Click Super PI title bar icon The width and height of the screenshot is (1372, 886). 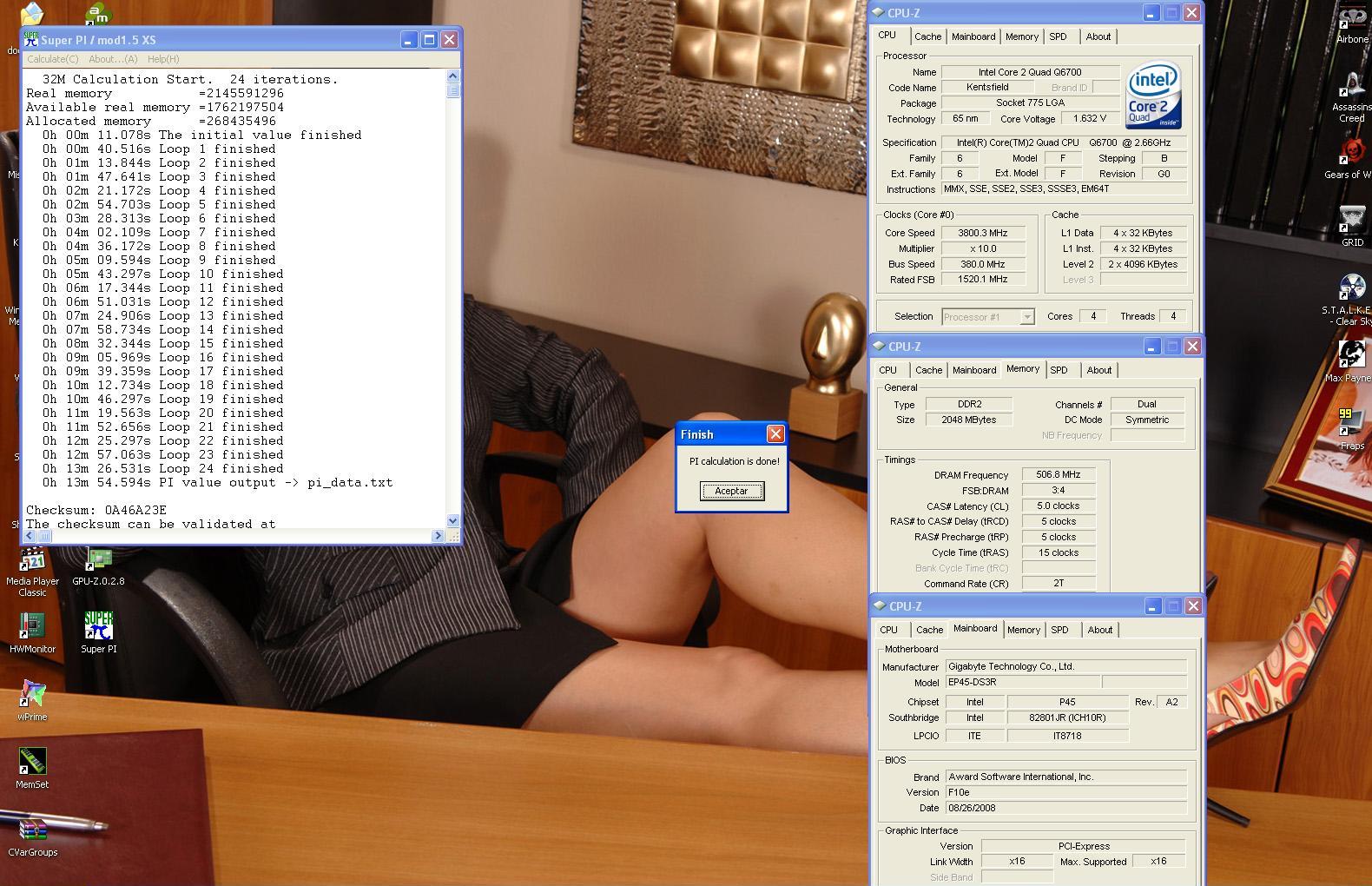click(31, 40)
